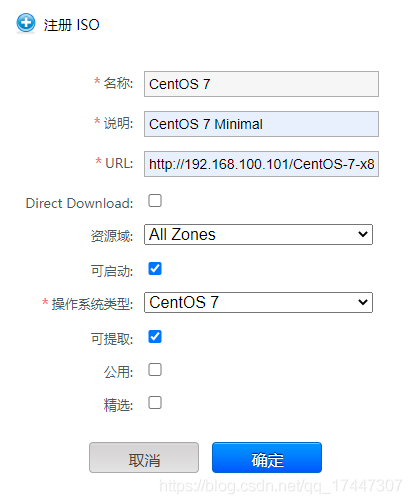Screen dimensions: 412x504
Task: Expand the 操作系统类型 CentOS 7 dropdown
Action: point(258,303)
